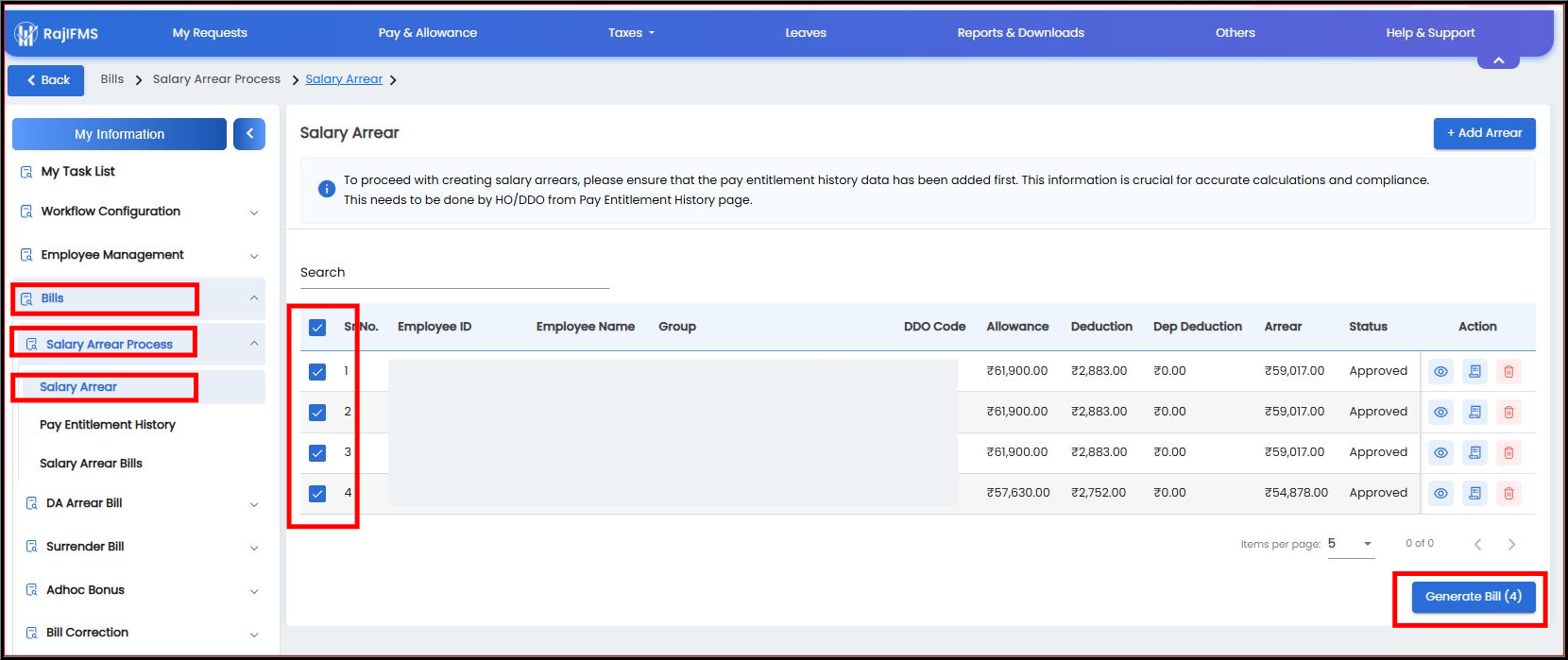View details of row 1 arrear
Screen dimensions: 1568x660
click(x=1440, y=372)
